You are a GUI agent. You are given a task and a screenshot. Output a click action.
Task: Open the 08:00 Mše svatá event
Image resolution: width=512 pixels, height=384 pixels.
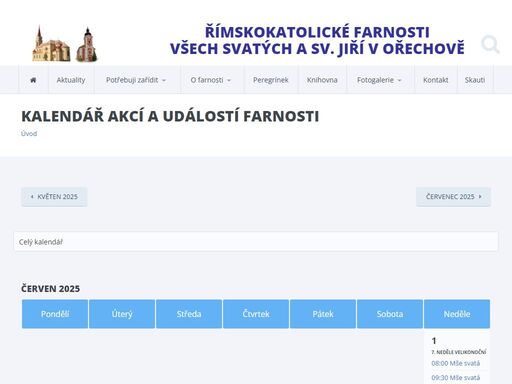click(456, 363)
